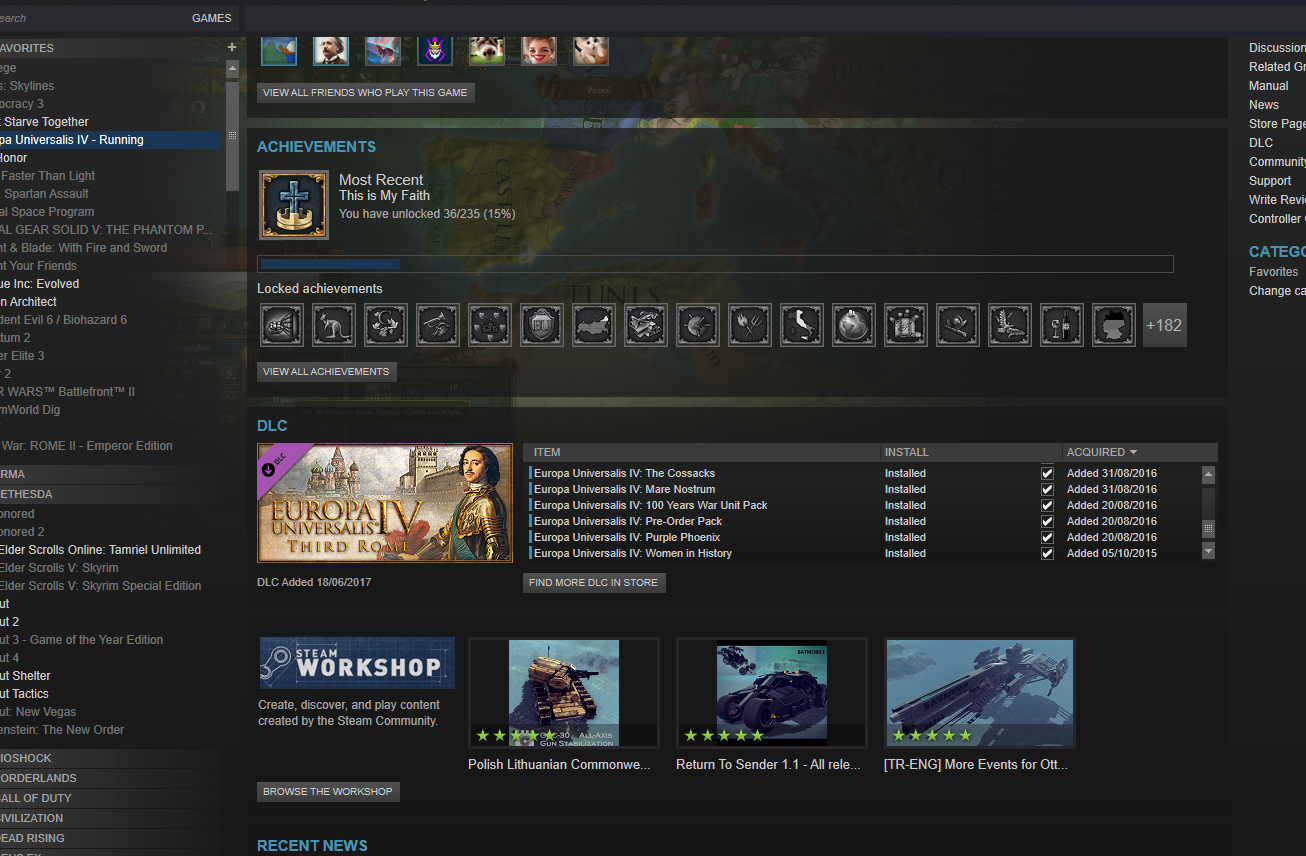The height and width of the screenshot is (856, 1306).
Task: Uncheck Purple Phoenix DLC checkbox
Action: point(1047,537)
